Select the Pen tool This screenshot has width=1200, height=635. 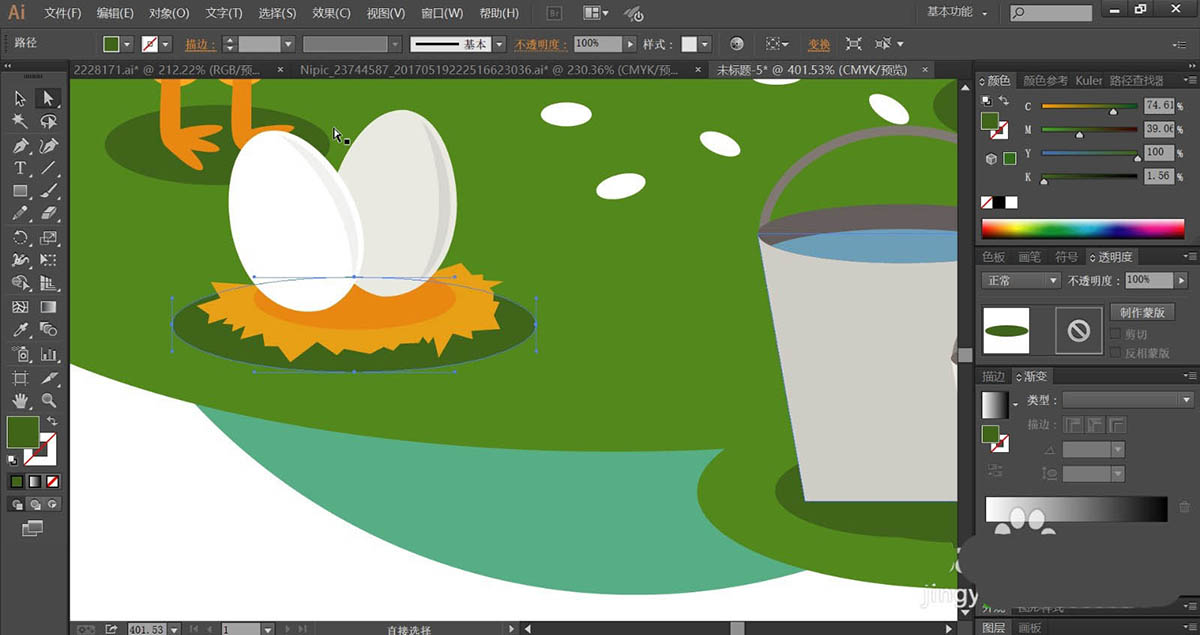[20, 145]
